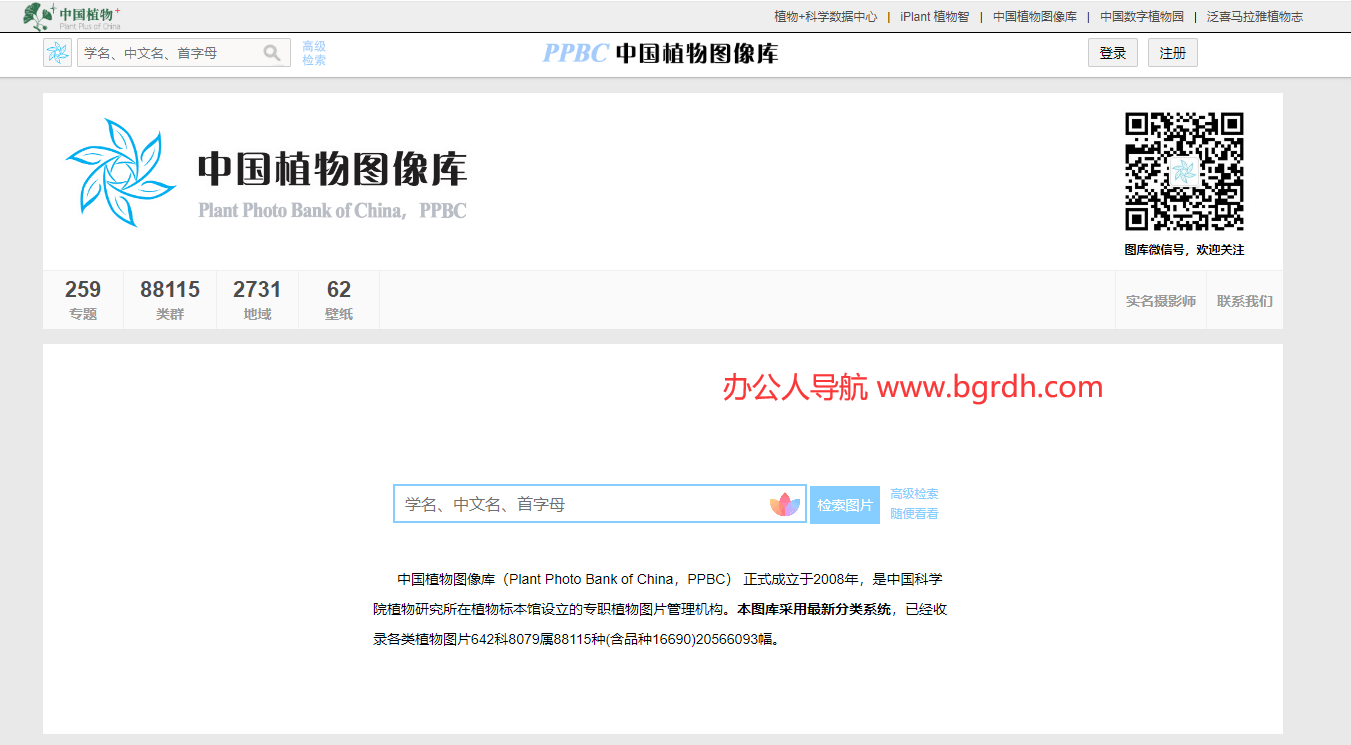Click the bold 本图库采用最新分类系统 text
This screenshot has width=1351, height=745.
tap(814, 609)
